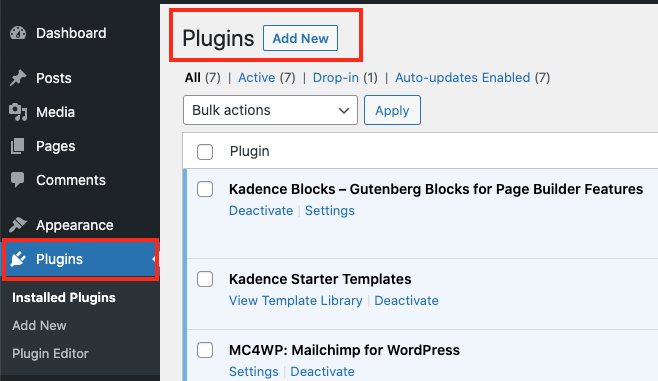
Task: Filter plugins by Auto-updates Enabled
Action: [x=462, y=78]
